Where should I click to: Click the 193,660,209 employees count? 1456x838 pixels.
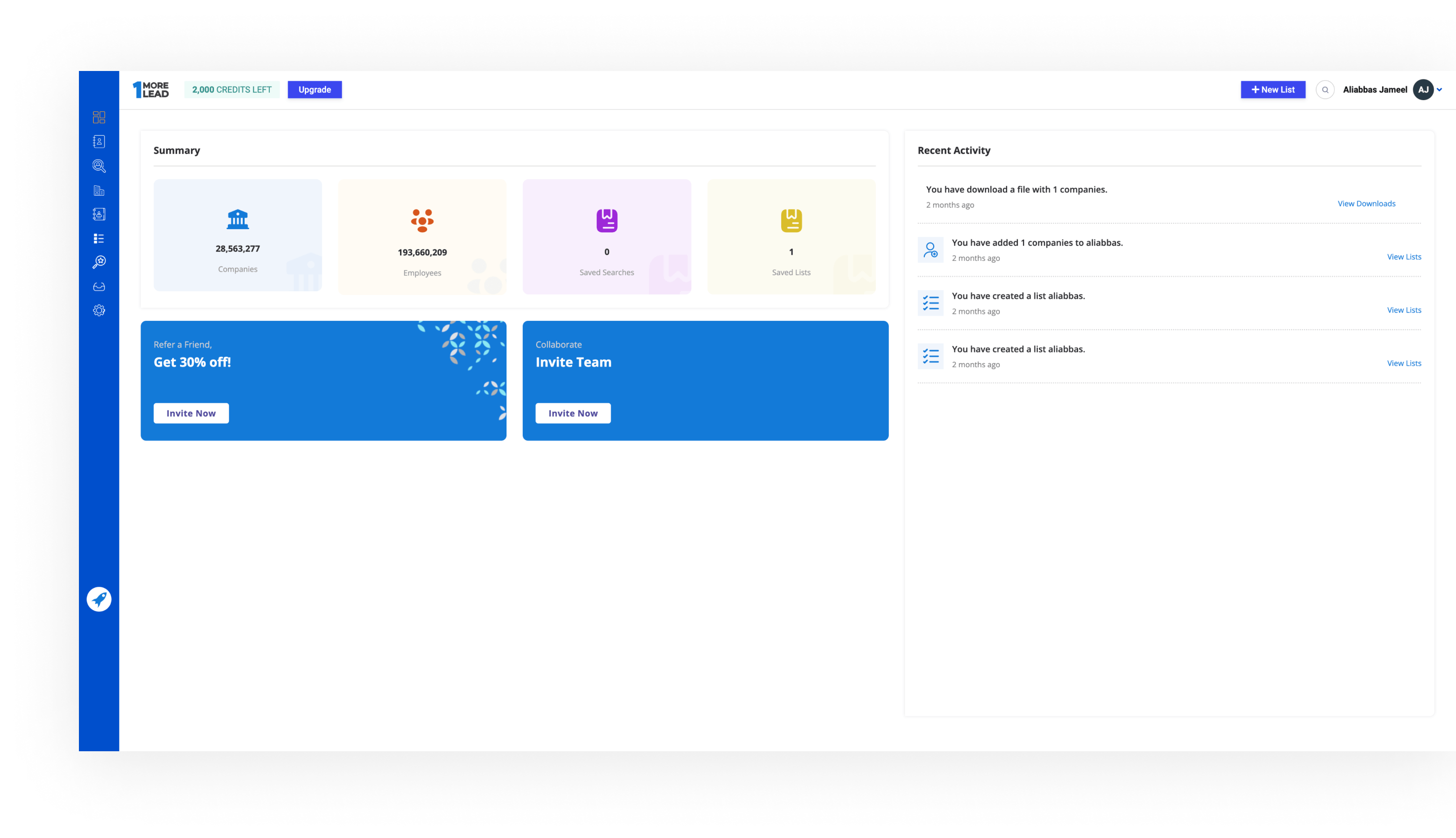[422, 253]
